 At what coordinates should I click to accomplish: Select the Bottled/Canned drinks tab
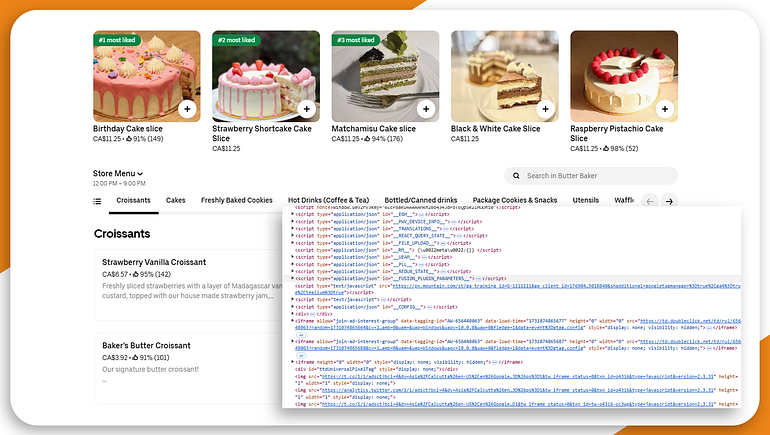click(421, 200)
